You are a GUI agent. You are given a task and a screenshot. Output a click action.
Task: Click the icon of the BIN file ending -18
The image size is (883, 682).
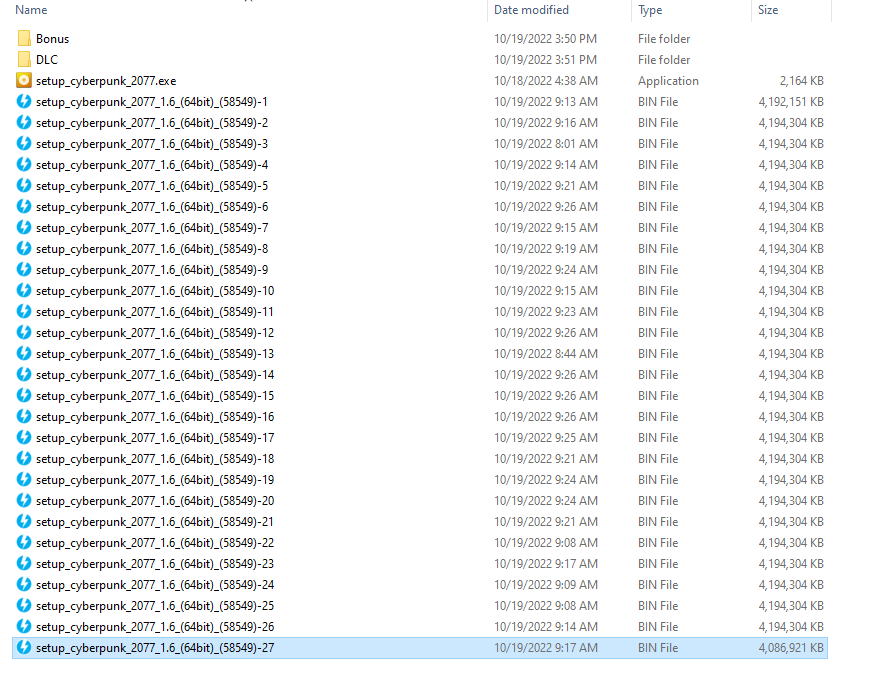coord(24,458)
